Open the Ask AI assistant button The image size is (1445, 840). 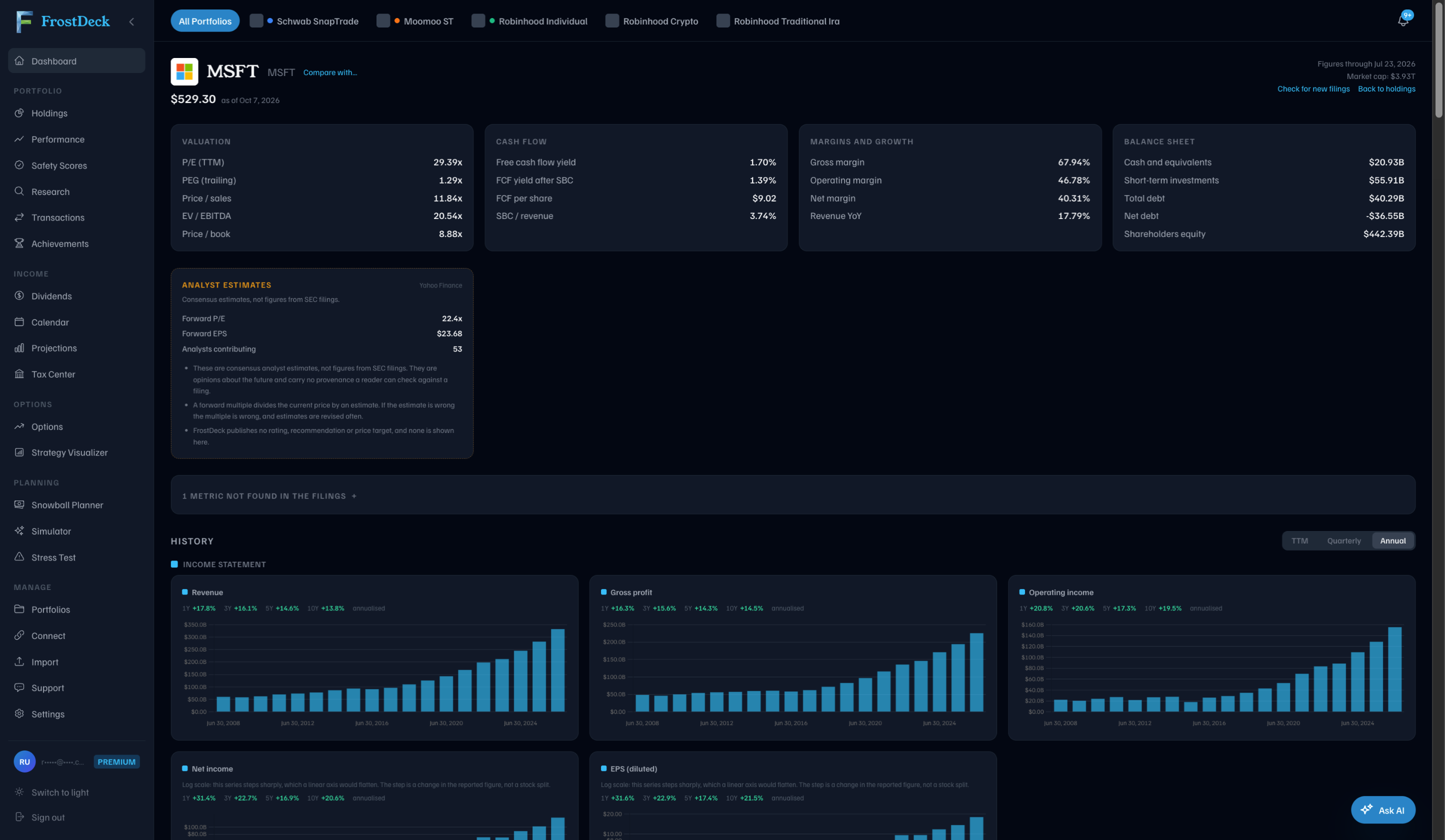(x=1382, y=809)
